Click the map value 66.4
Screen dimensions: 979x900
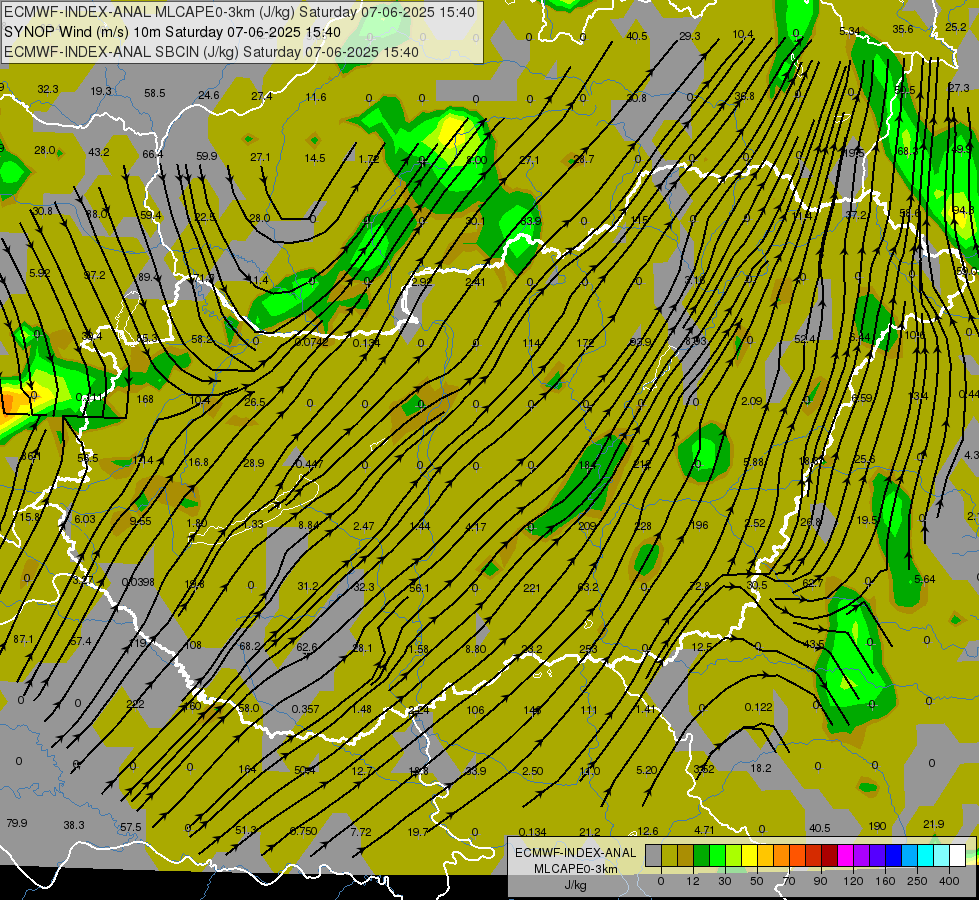point(152,154)
